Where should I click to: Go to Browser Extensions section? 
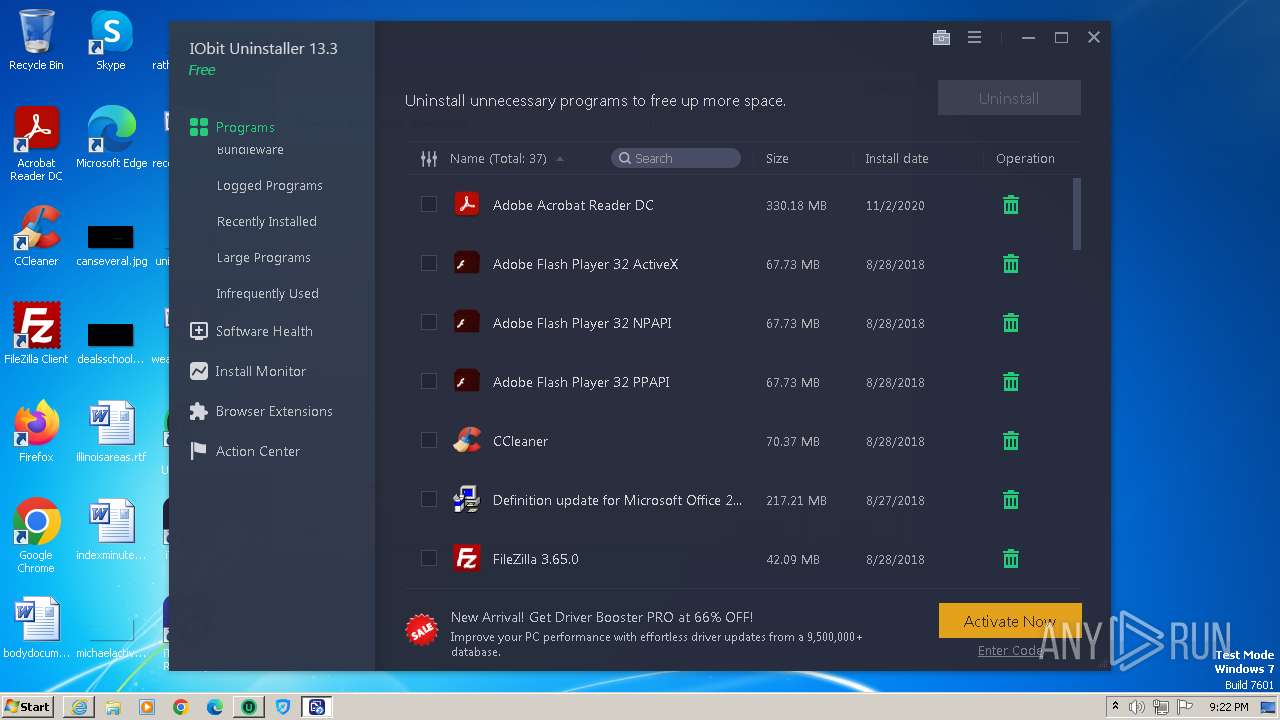[x=274, y=411]
